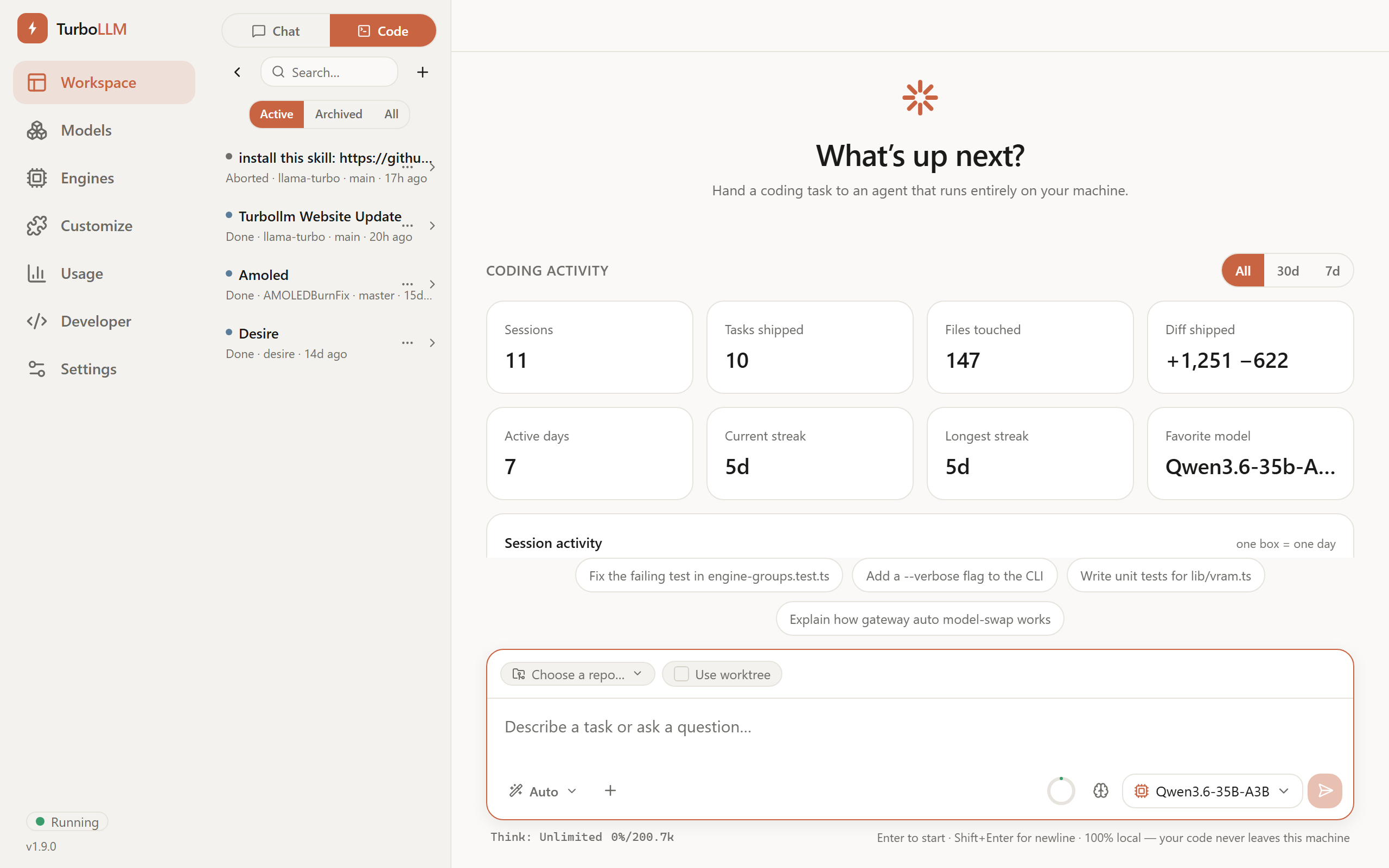Image resolution: width=1389 pixels, height=868 pixels.
Task: Switch to Code mode tab
Action: coord(383,31)
